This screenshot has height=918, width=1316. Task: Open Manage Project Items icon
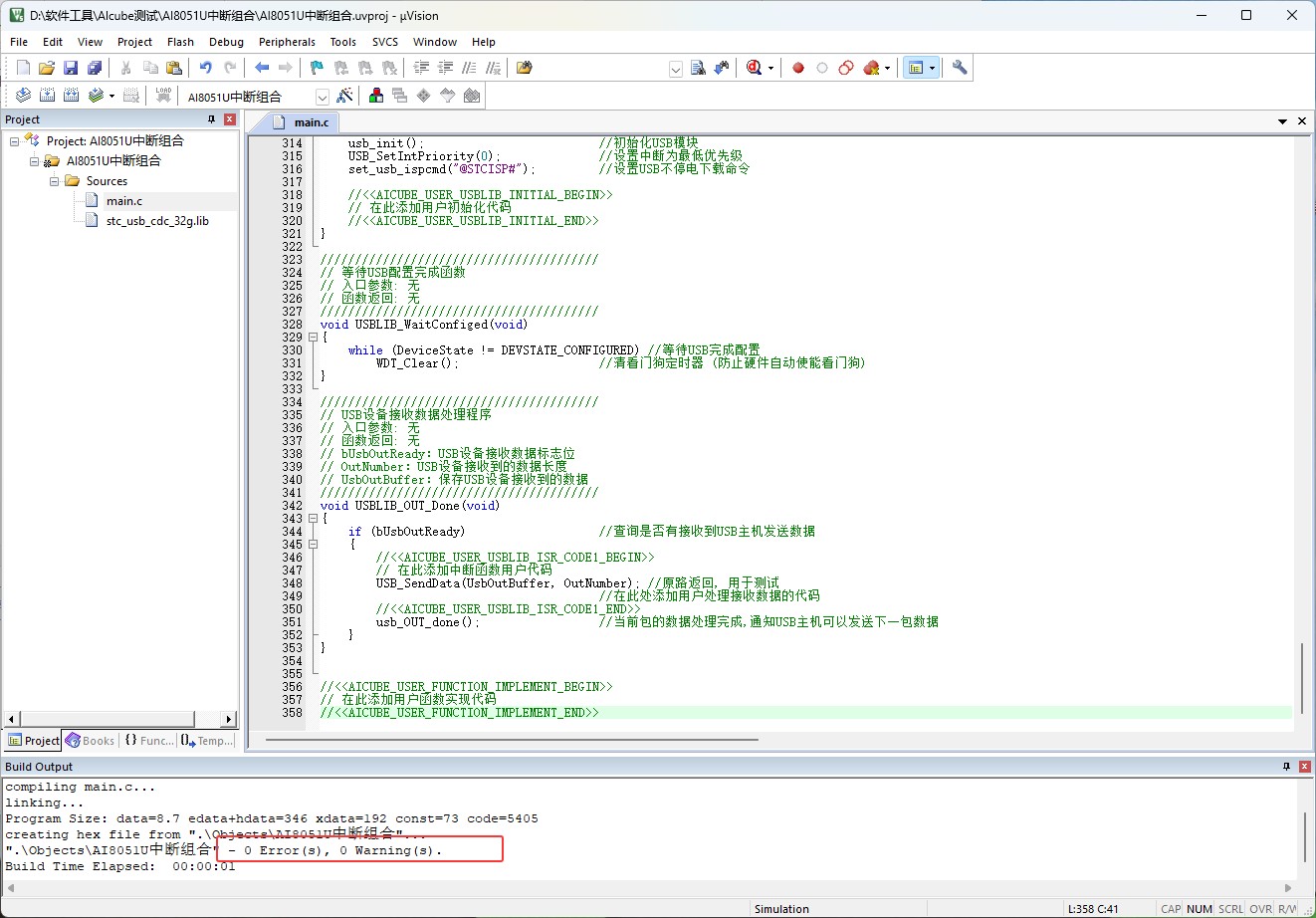[376, 96]
